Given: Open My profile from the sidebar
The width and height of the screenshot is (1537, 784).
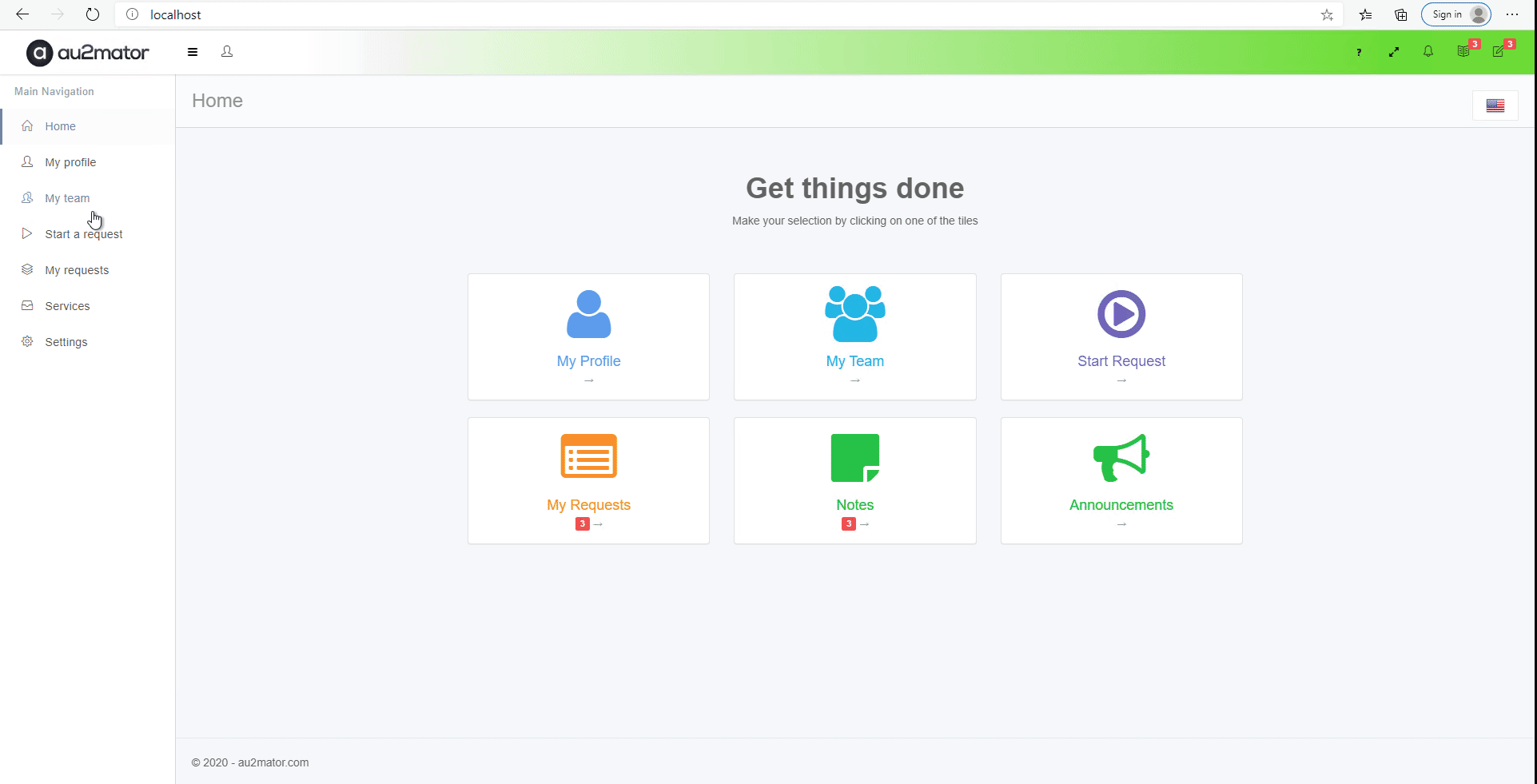Looking at the screenshot, I should (x=70, y=162).
